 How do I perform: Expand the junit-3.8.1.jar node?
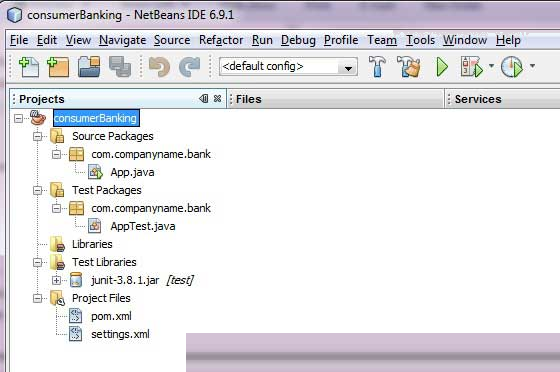pyautogui.click(x=56, y=280)
